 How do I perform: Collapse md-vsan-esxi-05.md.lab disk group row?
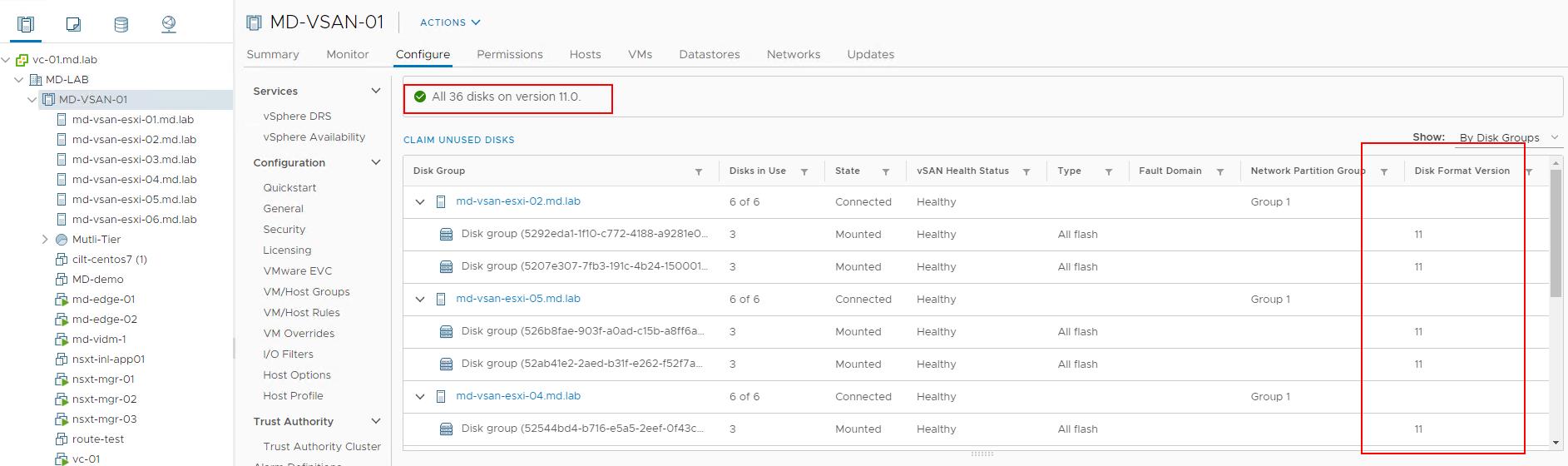420,300
